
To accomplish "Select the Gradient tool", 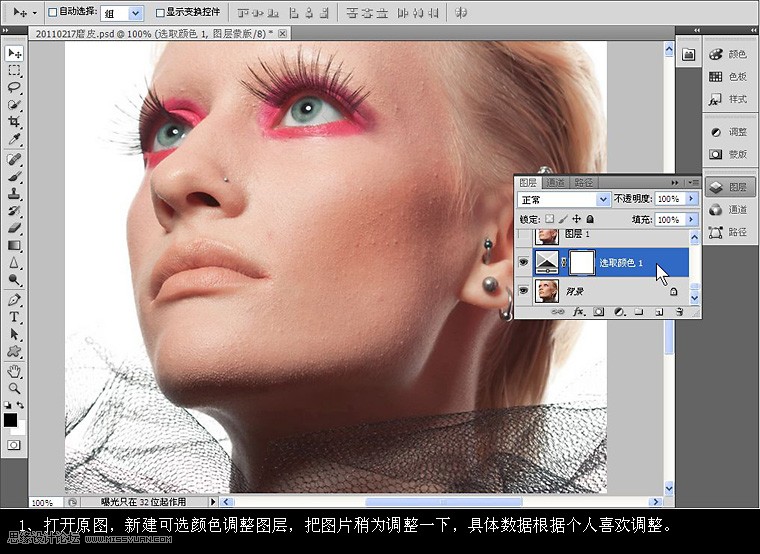I will [14, 245].
